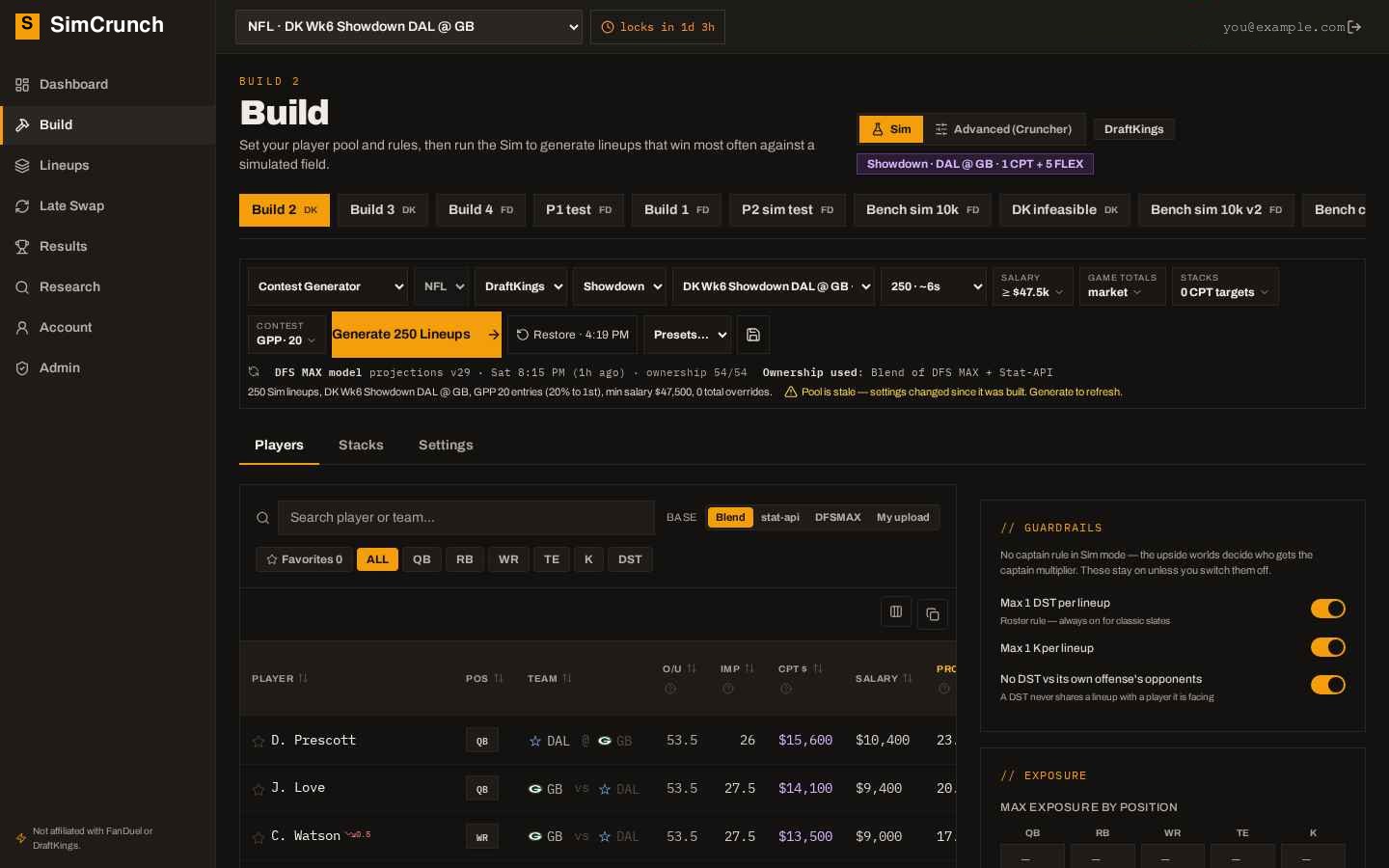Image resolution: width=1389 pixels, height=868 pixels.
Task: Click the Research magnifier icon
Action: coord(22,287)
